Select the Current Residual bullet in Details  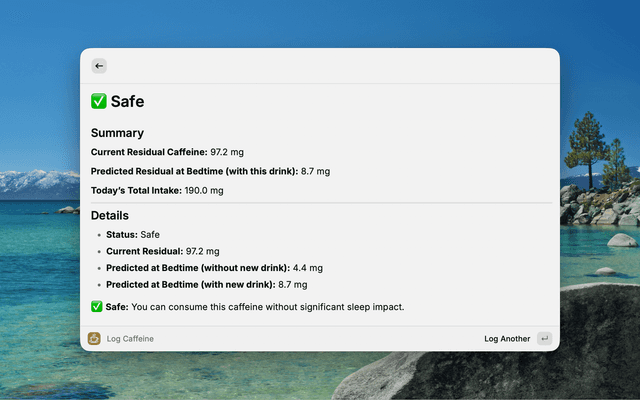(x=162, y=251)
